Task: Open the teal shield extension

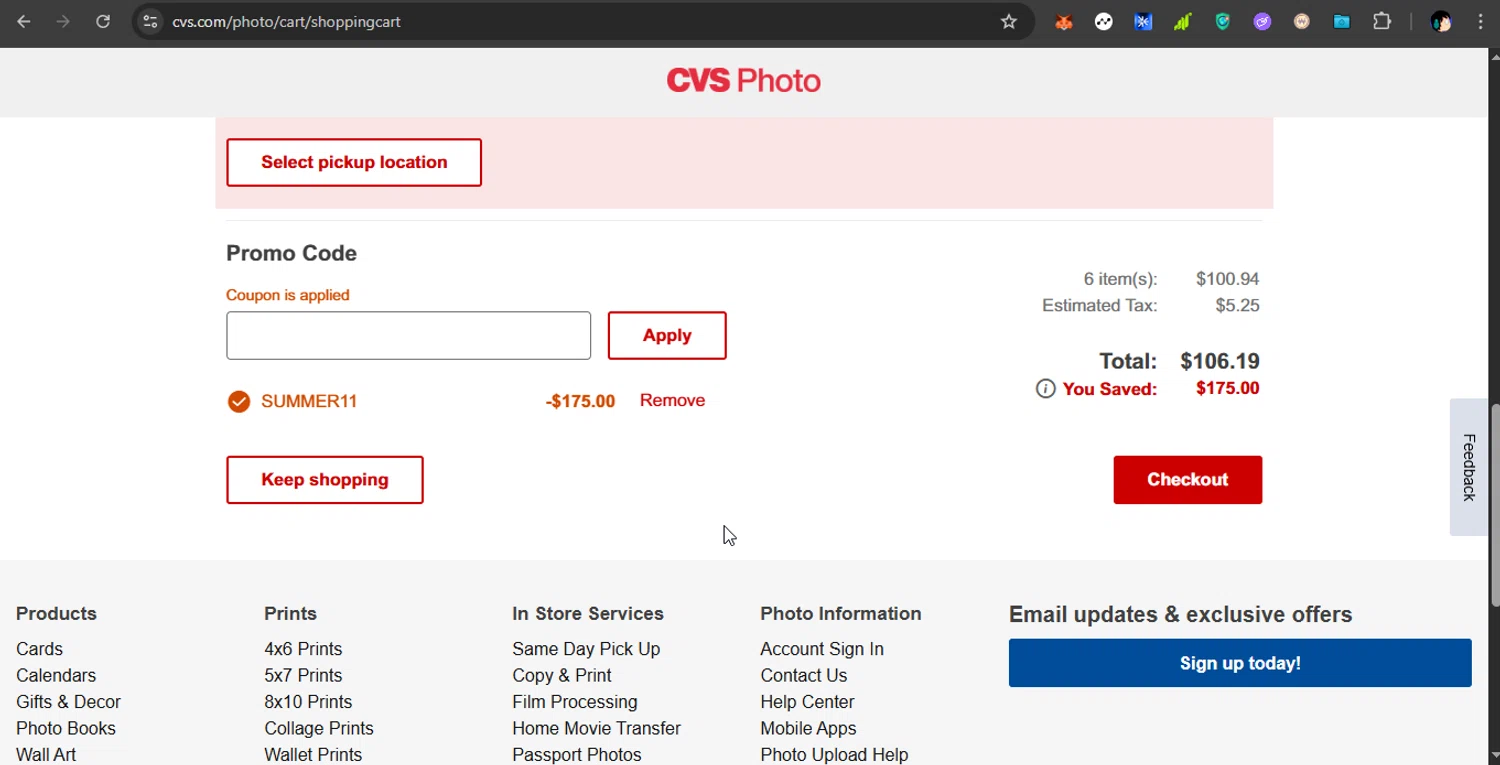Action: pyautogui.click(x=1223, y=21)
